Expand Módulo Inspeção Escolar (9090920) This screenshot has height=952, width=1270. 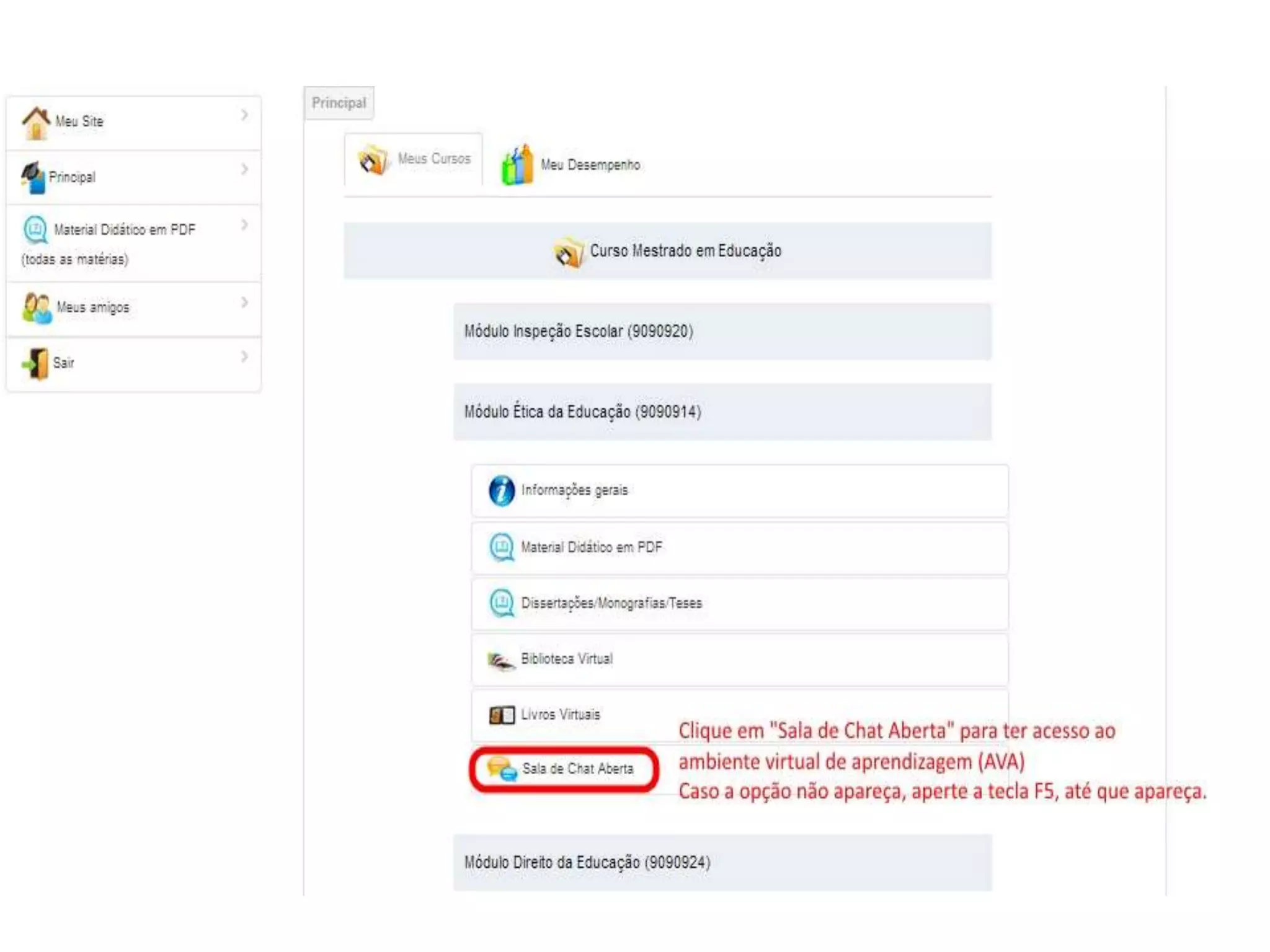coord(722,332)
